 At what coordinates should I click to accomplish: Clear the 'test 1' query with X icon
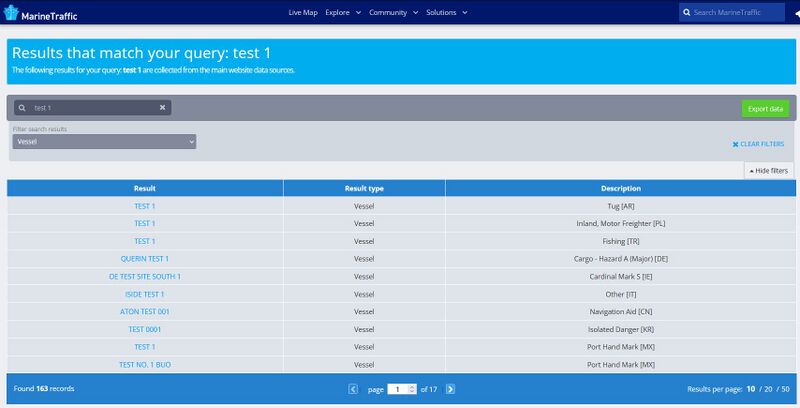point(162,108)
